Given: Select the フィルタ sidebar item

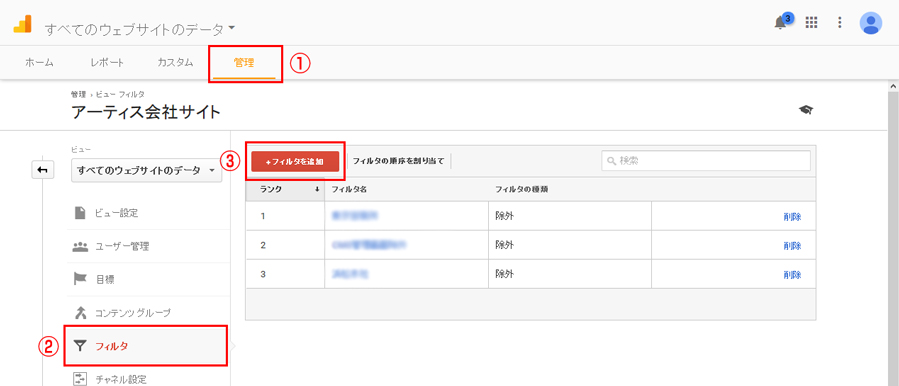Looking at the screenshot, I should (x=146, y=346).
